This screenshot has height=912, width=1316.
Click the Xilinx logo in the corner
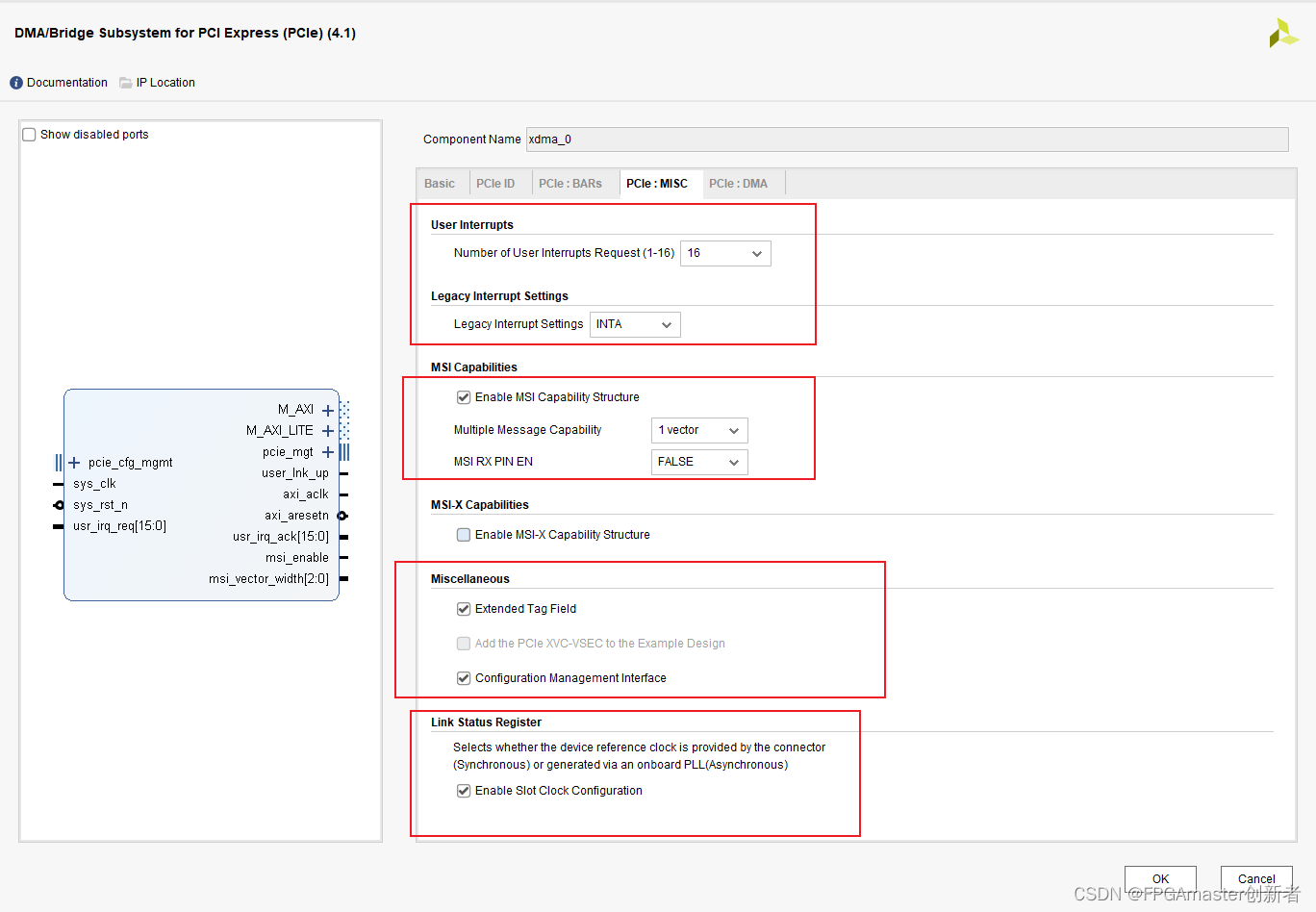1283,33
